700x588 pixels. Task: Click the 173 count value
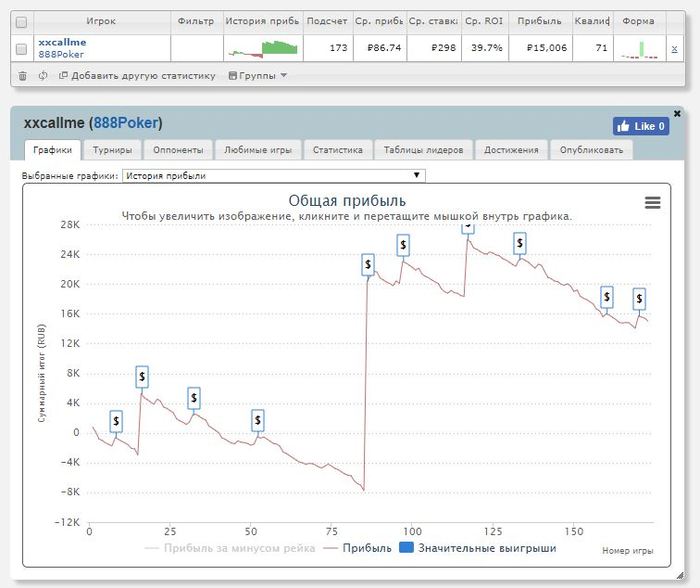pyautogui.click(x=338, y=48)
